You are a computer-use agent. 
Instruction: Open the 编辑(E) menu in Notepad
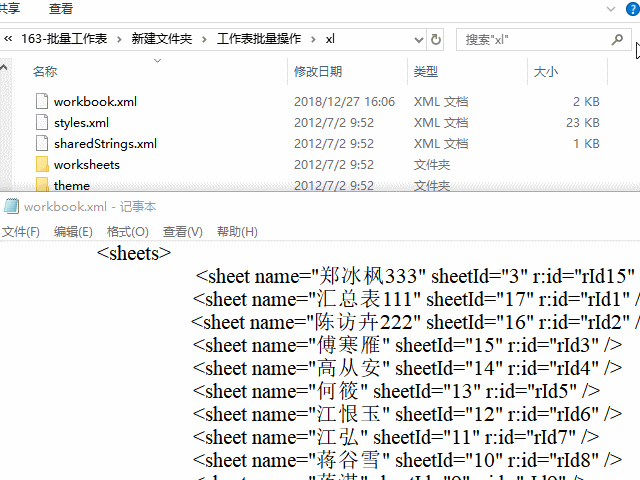[73, 232]
